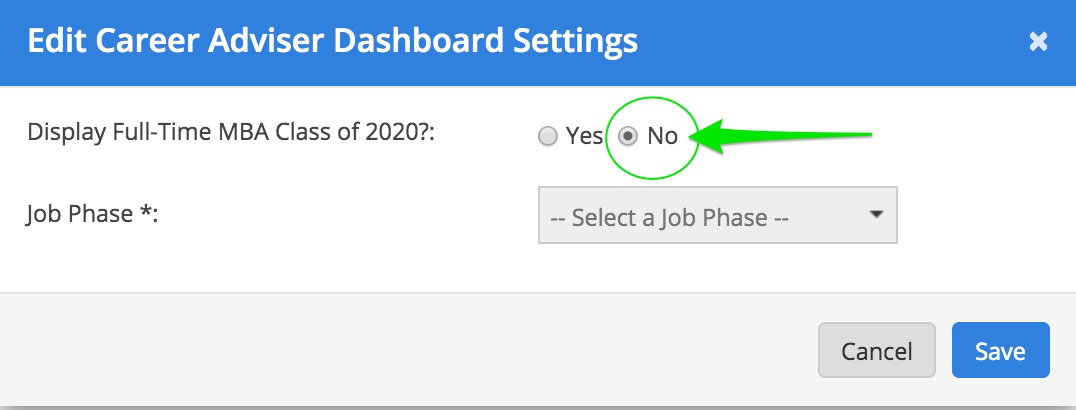Screen dimensions: 1076x410
Task: Close the dashboard settings dialog with the X icon
Action: click(x=1038, y=42)
